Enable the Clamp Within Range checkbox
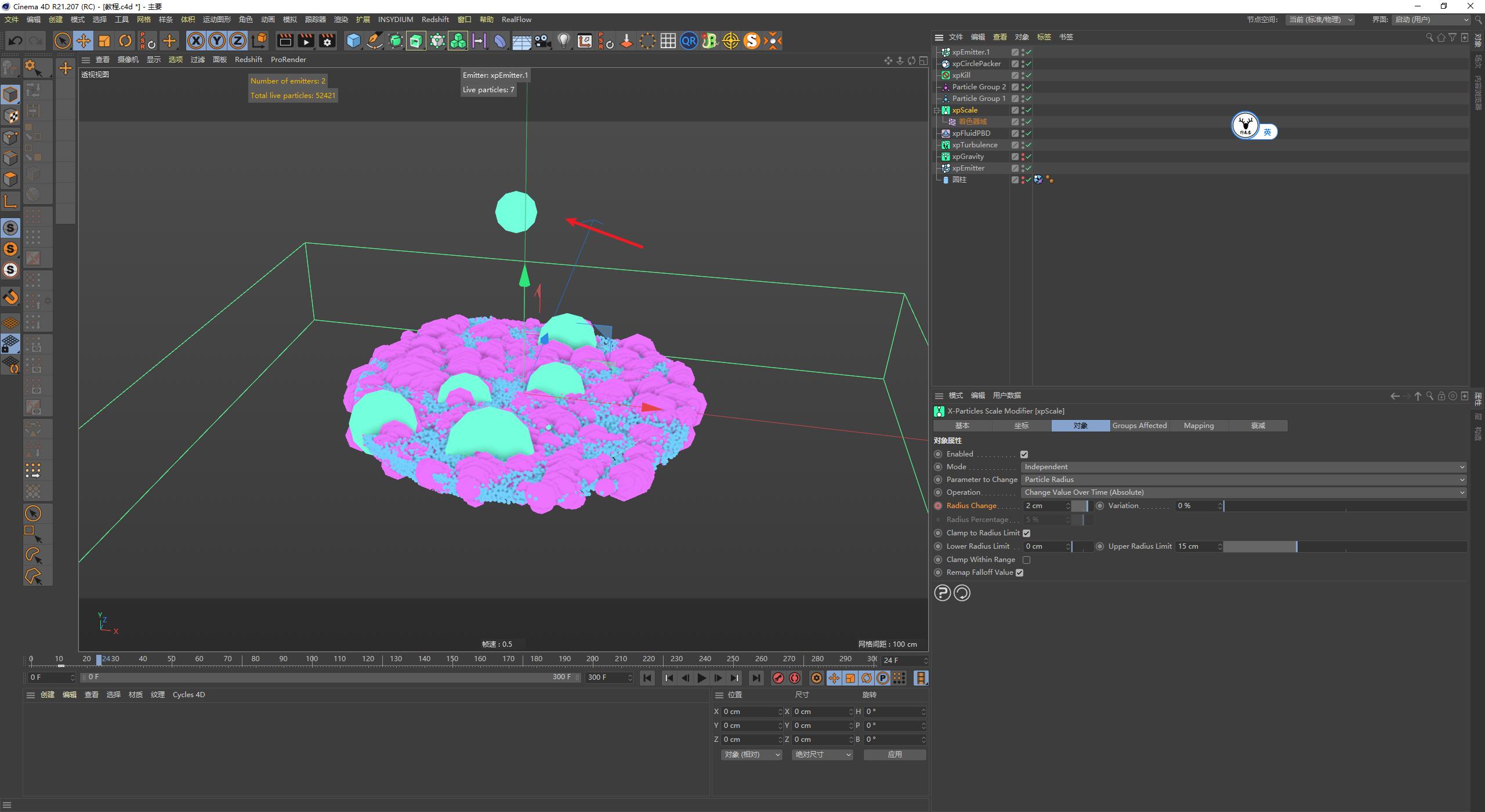Screen dimensions: 1485x812 [1027, 559]
